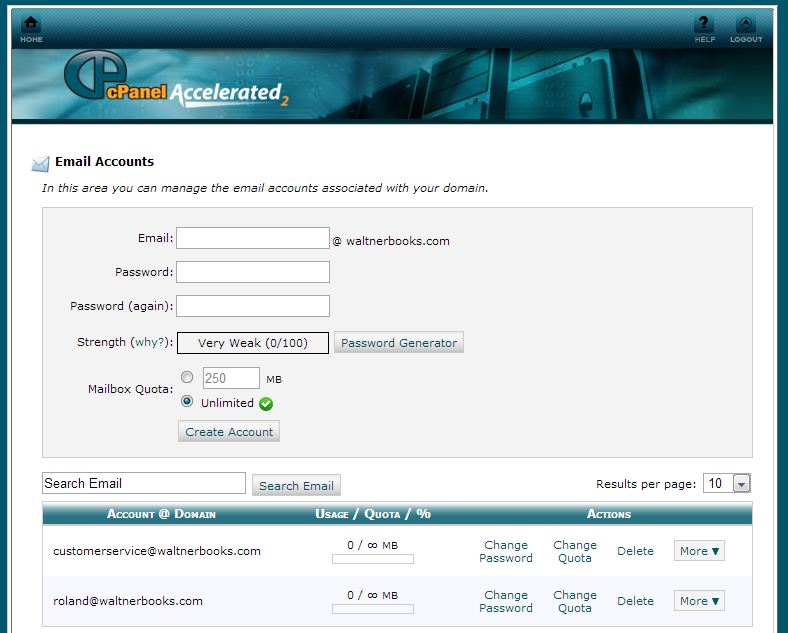788x633 pixels.
Task: Click the cPanel Accelerated logo
Action: coord(176,79)
